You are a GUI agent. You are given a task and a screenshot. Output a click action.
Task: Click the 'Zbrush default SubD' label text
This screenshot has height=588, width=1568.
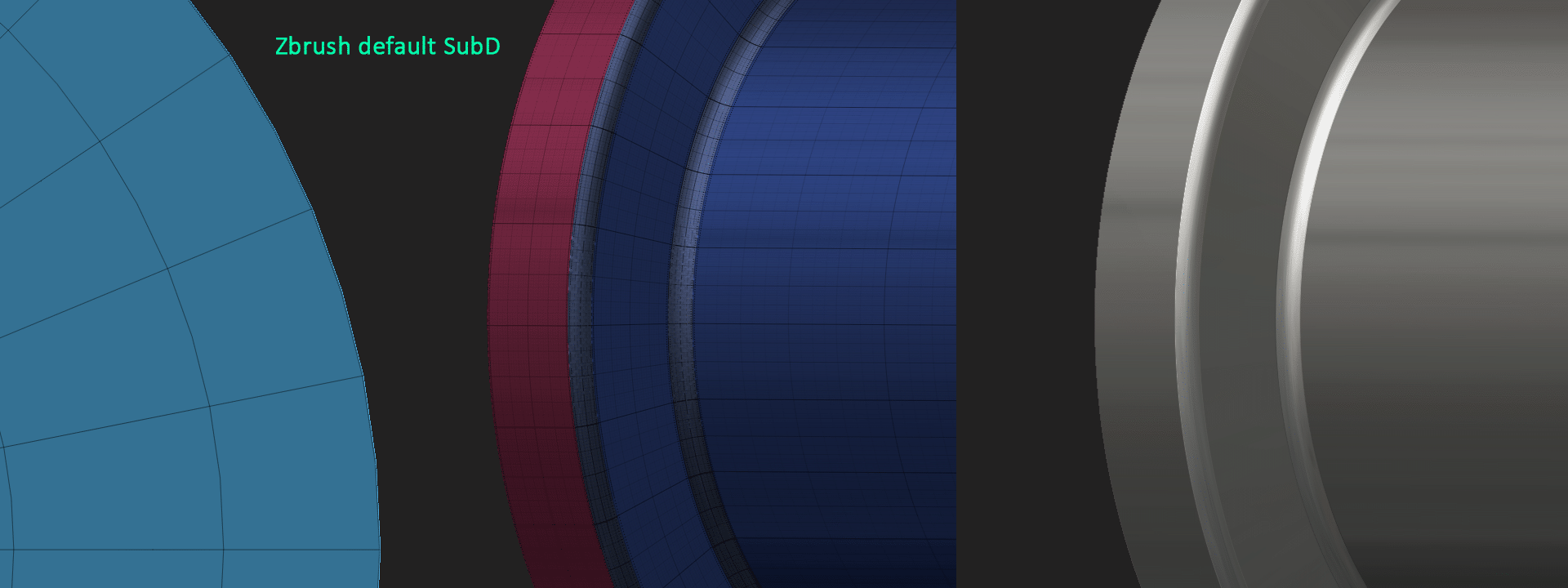coord(388,46)
